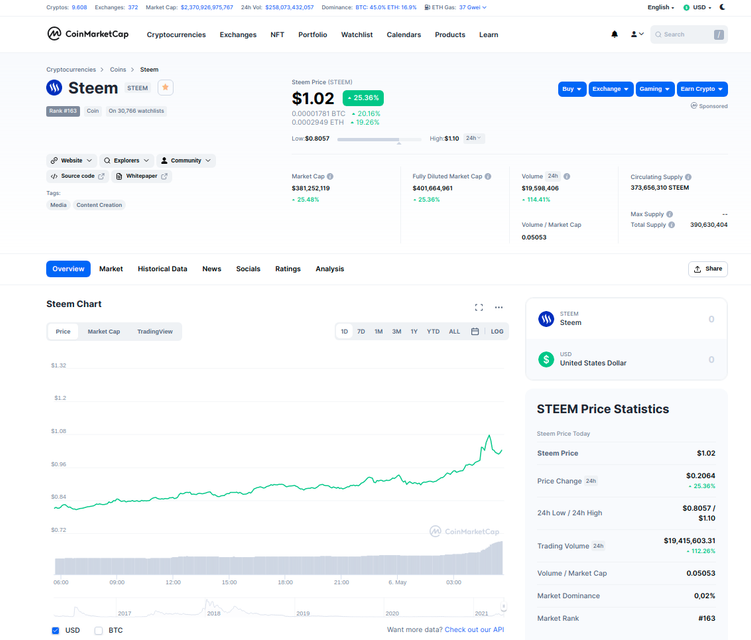Enable the USD chart checkbox
This screenshot has width=751, height=640.
pyautogui.click(x=56, y=630)
